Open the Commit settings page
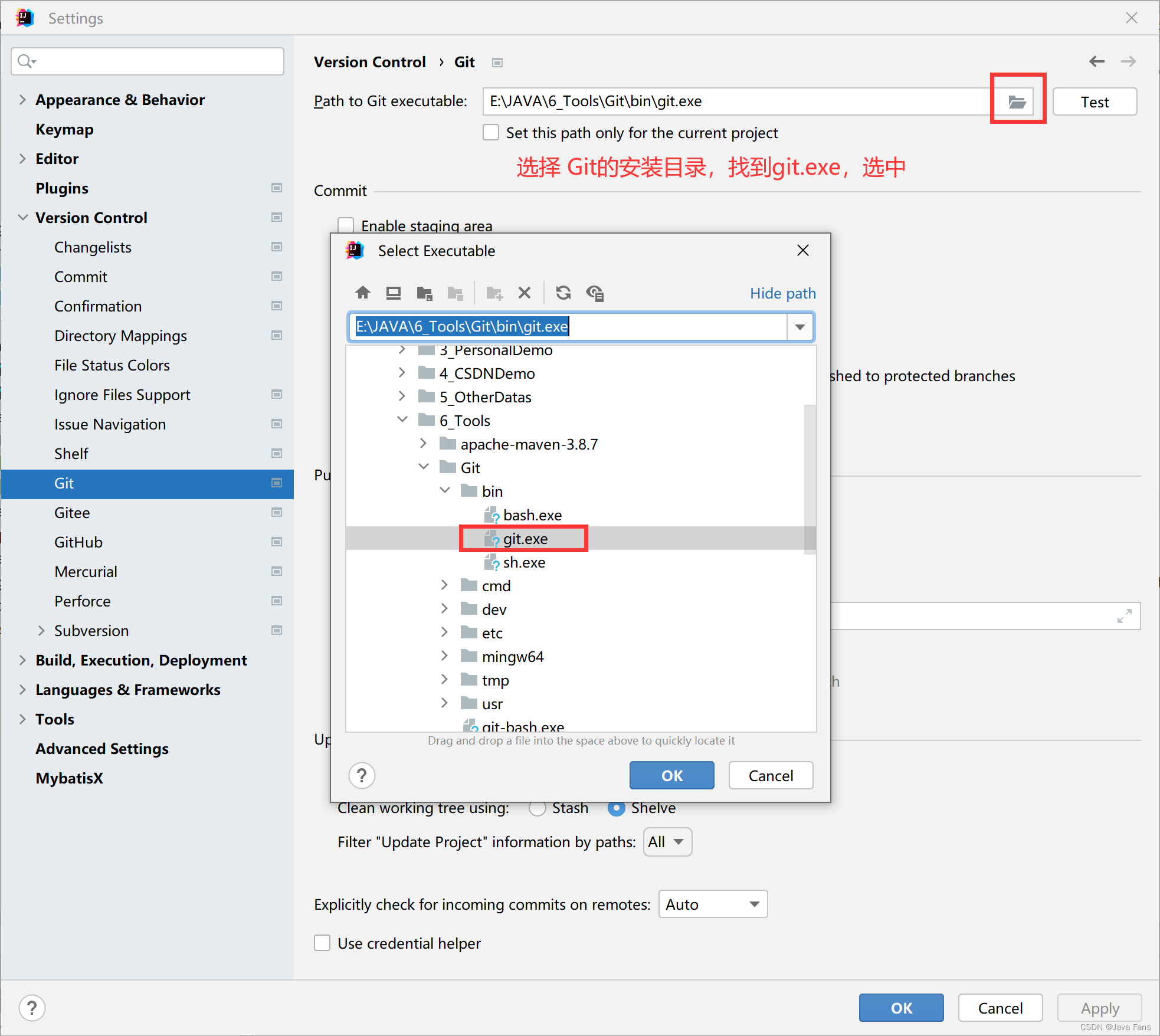The image size is (1160, 1036). [x=81, y=277]
